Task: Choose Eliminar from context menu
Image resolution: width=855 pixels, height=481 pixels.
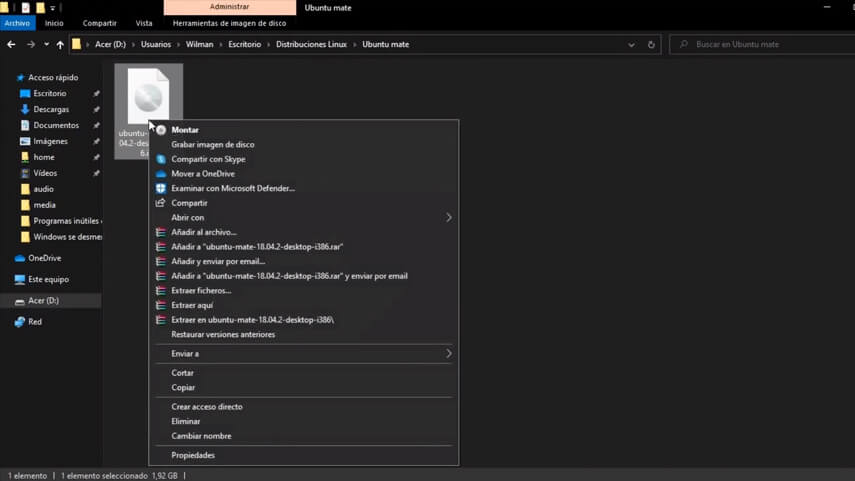Action: (x=185, y=422)
